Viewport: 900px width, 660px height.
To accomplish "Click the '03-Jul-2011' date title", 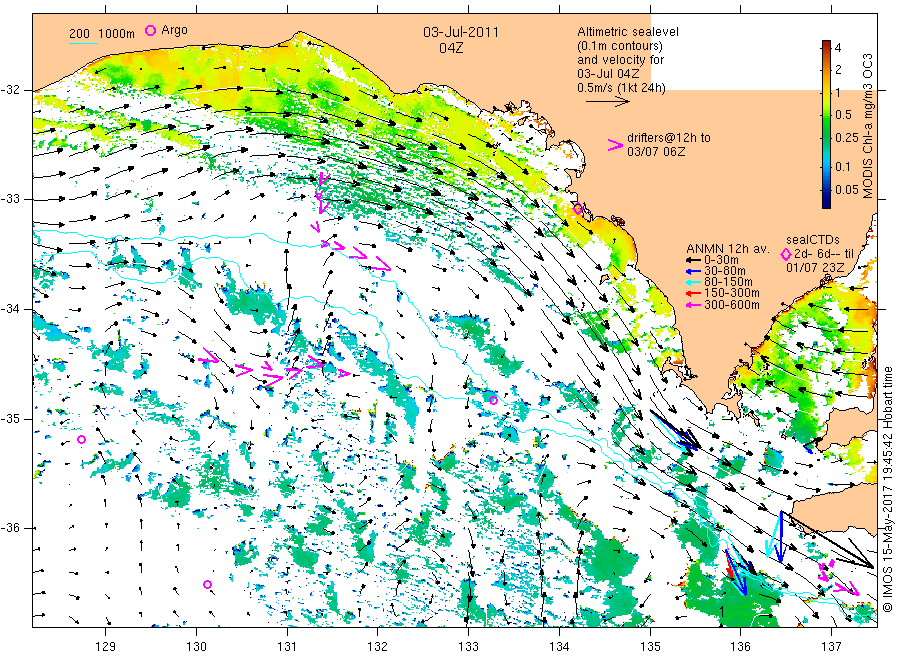I will pos(461,32).
